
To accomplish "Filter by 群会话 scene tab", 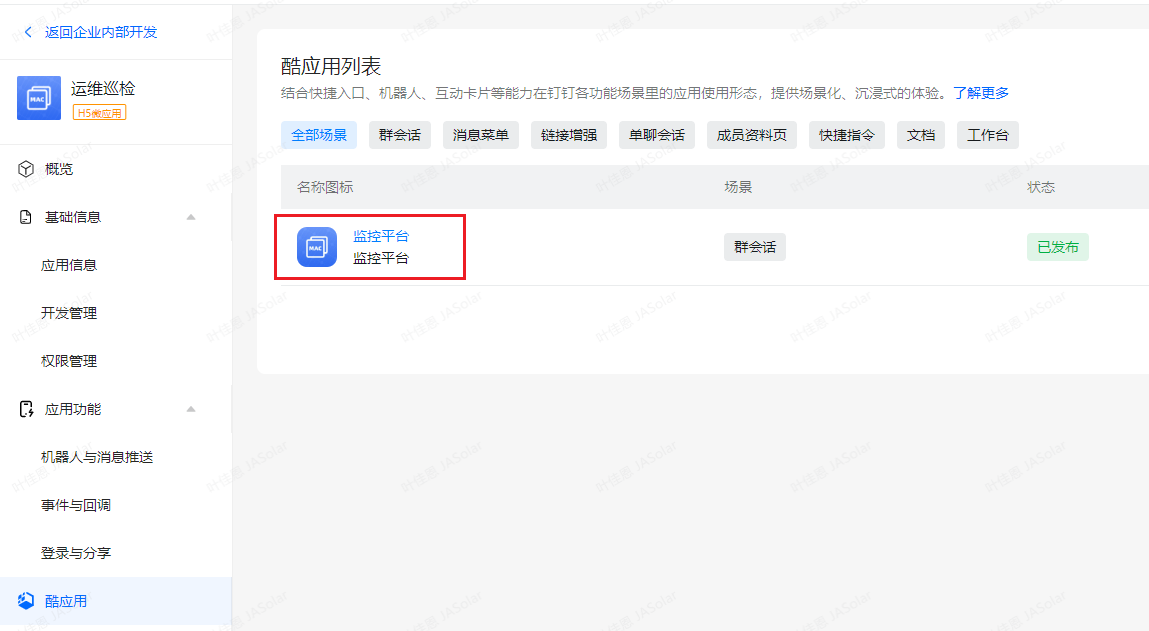I will tap(400, 135).
